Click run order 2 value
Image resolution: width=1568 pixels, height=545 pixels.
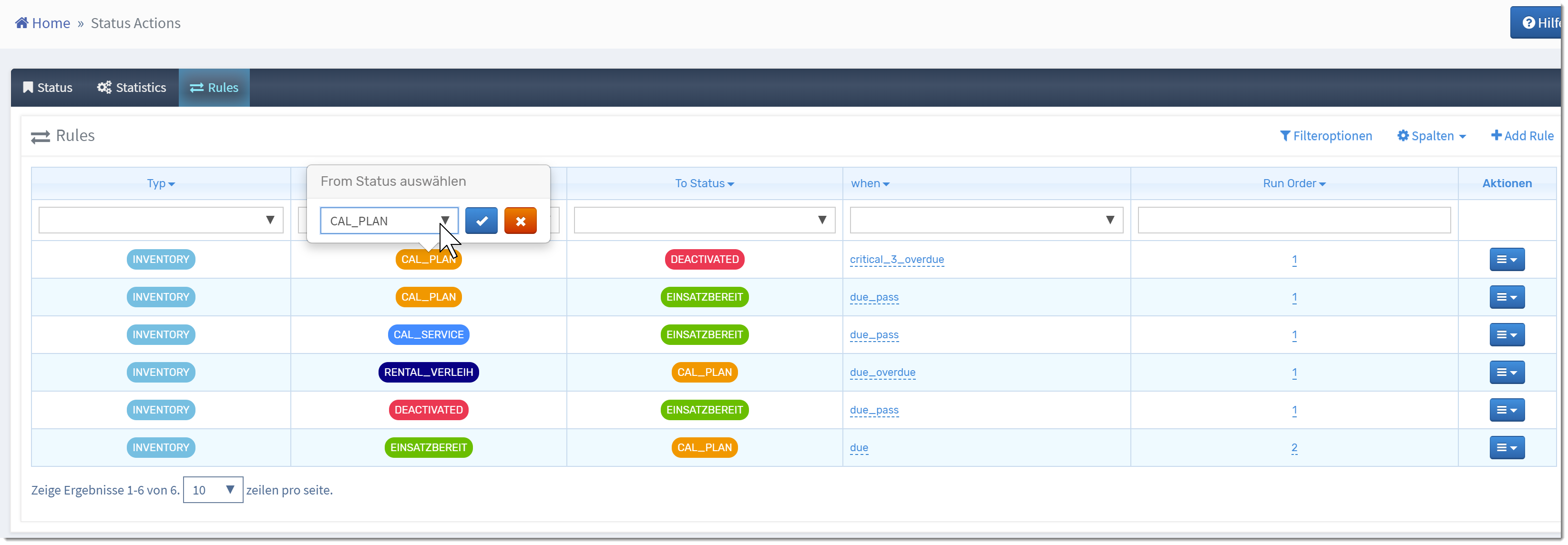tap(1294, 448)
